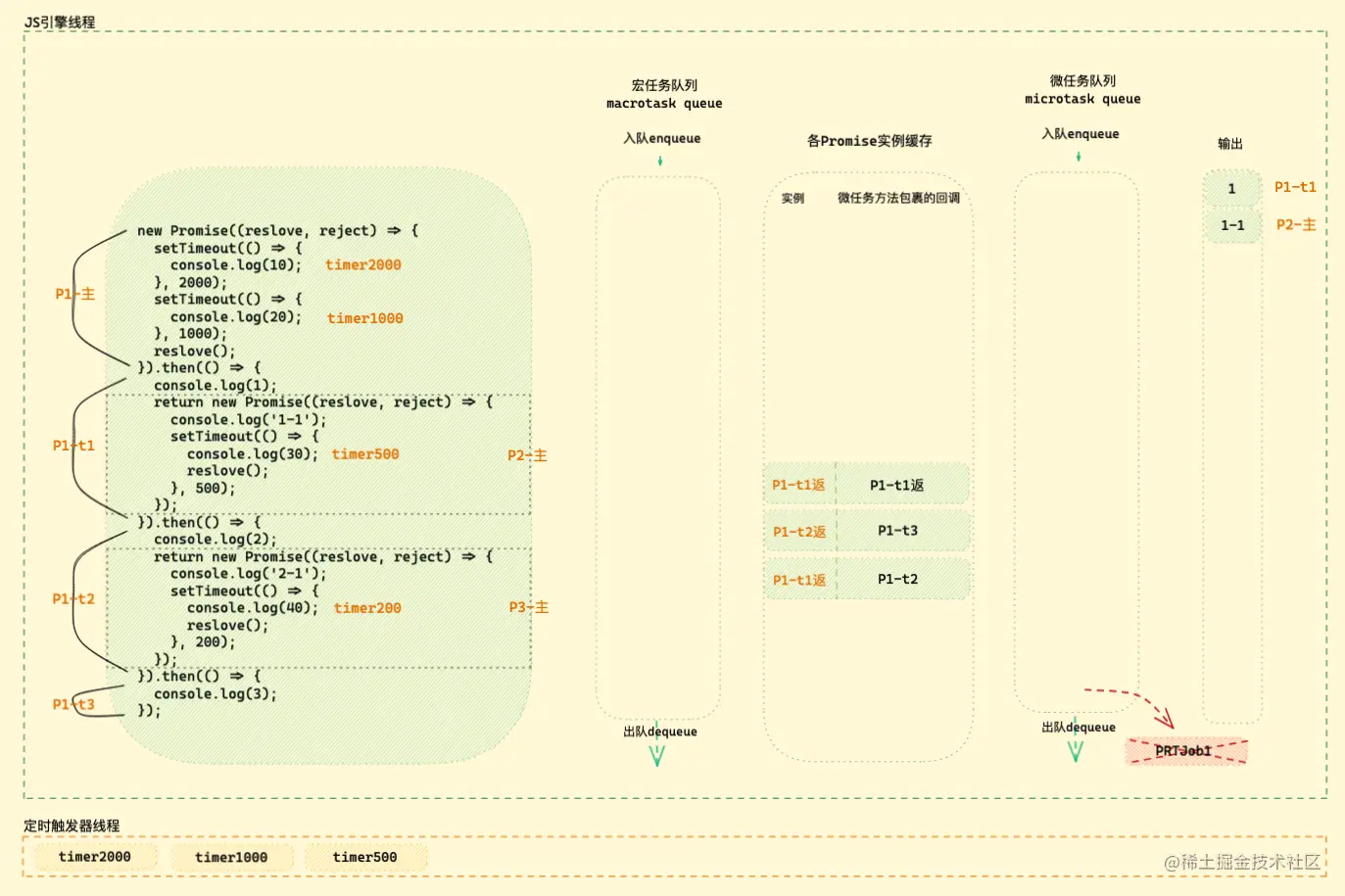The width and height of the screenshot is (1345, 896).
Task: Click the 'console.log(30);' code line
Action: tap(253, 454)
